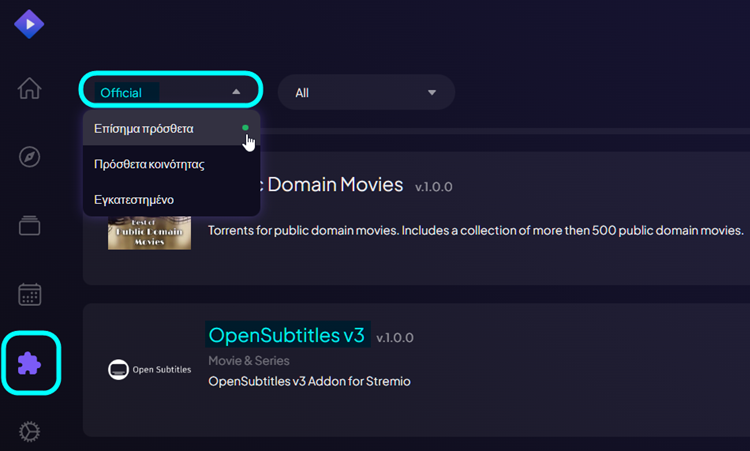Select the Addons puzzle piece icon
This screenshot has height=451, width=750.
[30, 362]
